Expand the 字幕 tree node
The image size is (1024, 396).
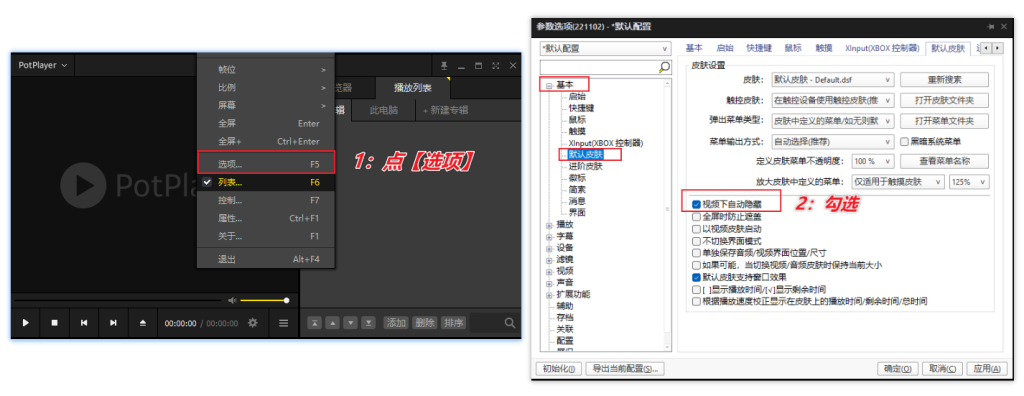(x=549, y=237)
